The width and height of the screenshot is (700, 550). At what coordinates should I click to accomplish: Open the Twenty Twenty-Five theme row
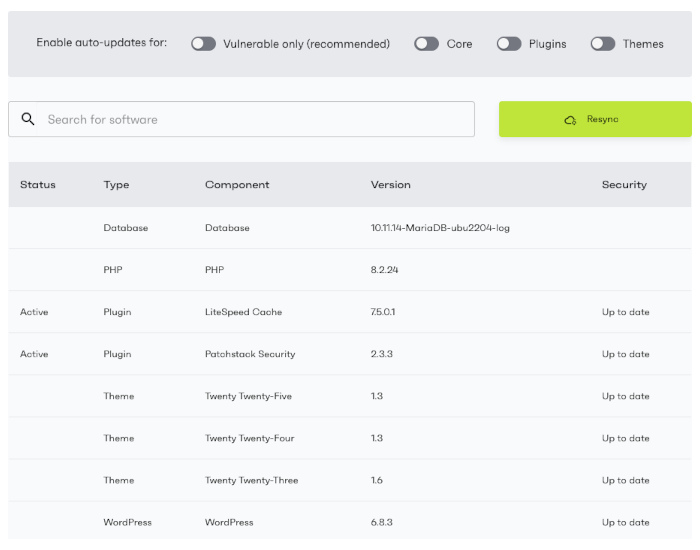click(x=248, y=396)
